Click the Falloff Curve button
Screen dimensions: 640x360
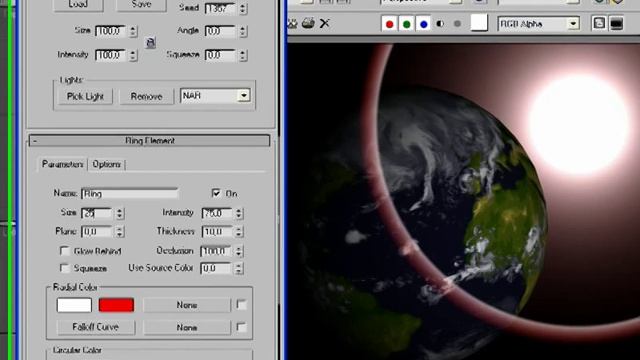[96, 327]
